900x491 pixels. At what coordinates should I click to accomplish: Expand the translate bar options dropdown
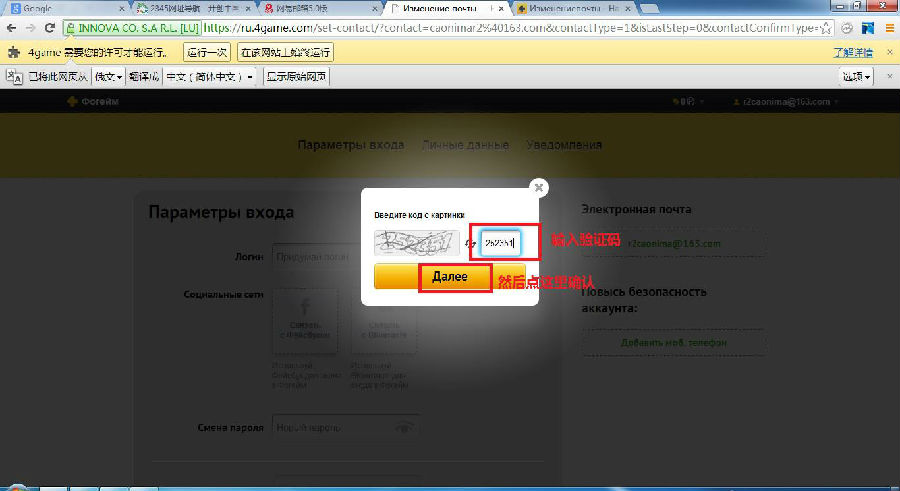tap(857, 76)
